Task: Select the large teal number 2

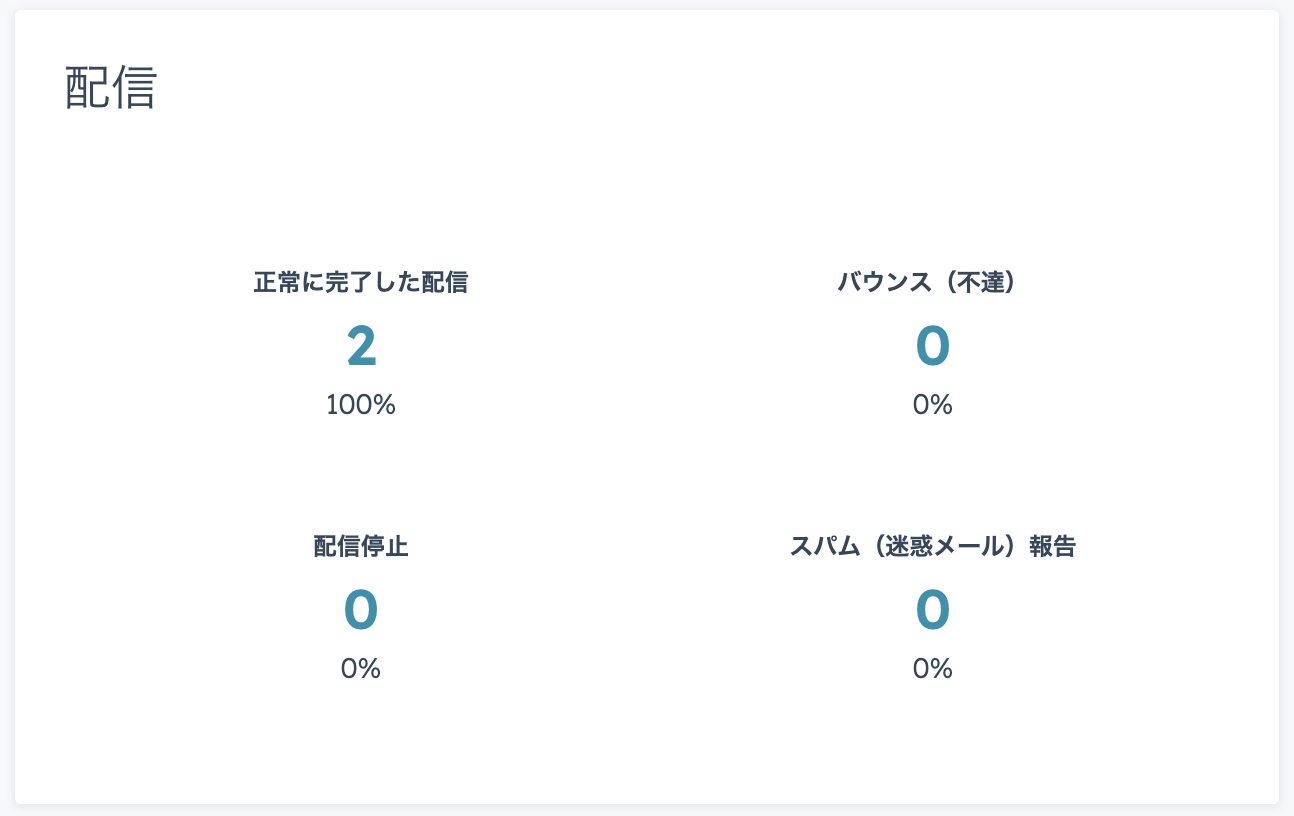Action: 361,346
